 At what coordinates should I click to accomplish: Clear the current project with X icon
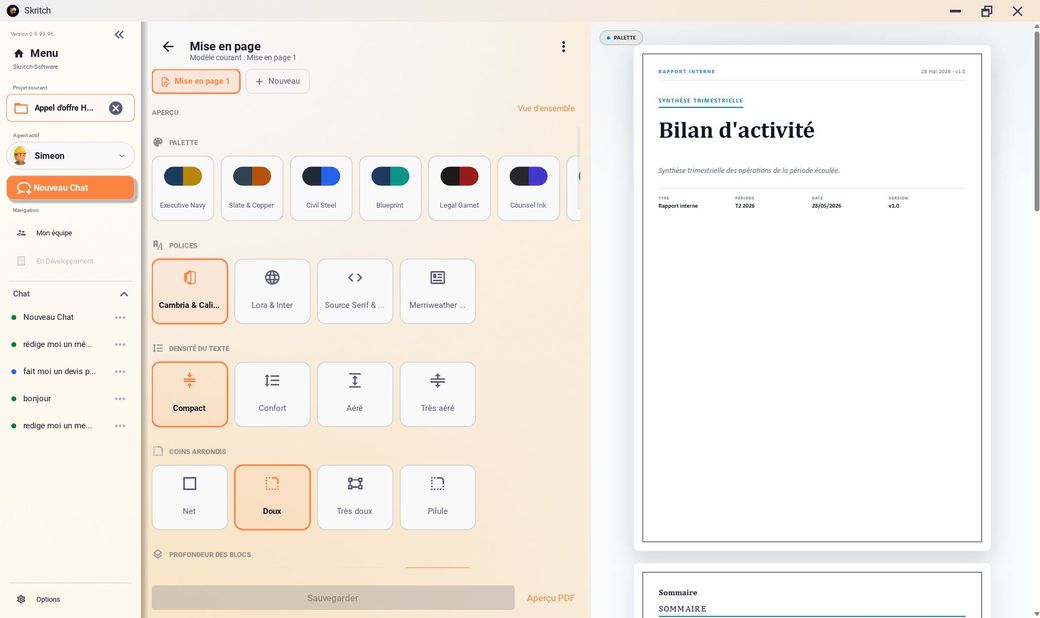[115, 108]
